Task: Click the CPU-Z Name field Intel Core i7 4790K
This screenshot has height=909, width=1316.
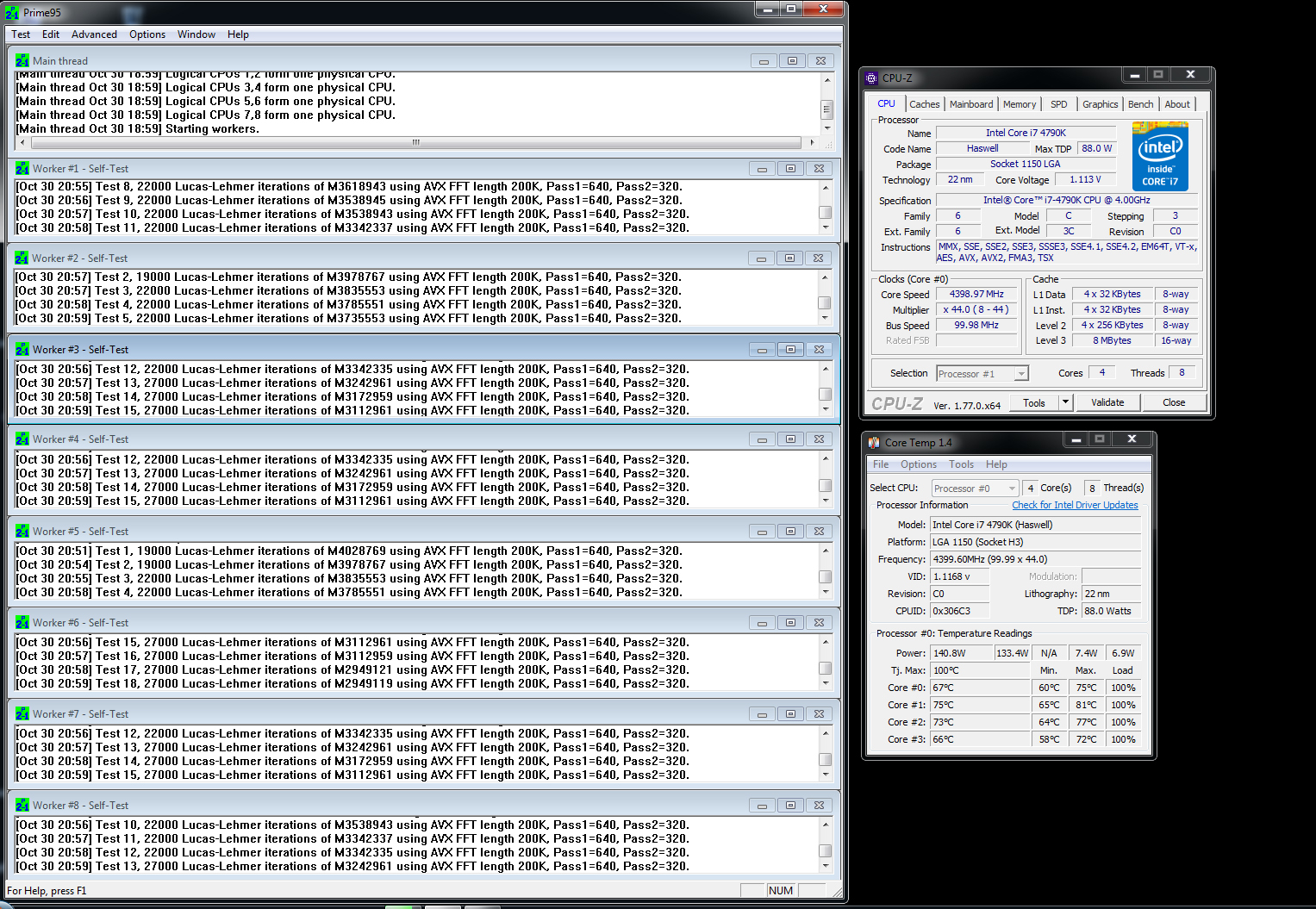Action: point(1026,133)
